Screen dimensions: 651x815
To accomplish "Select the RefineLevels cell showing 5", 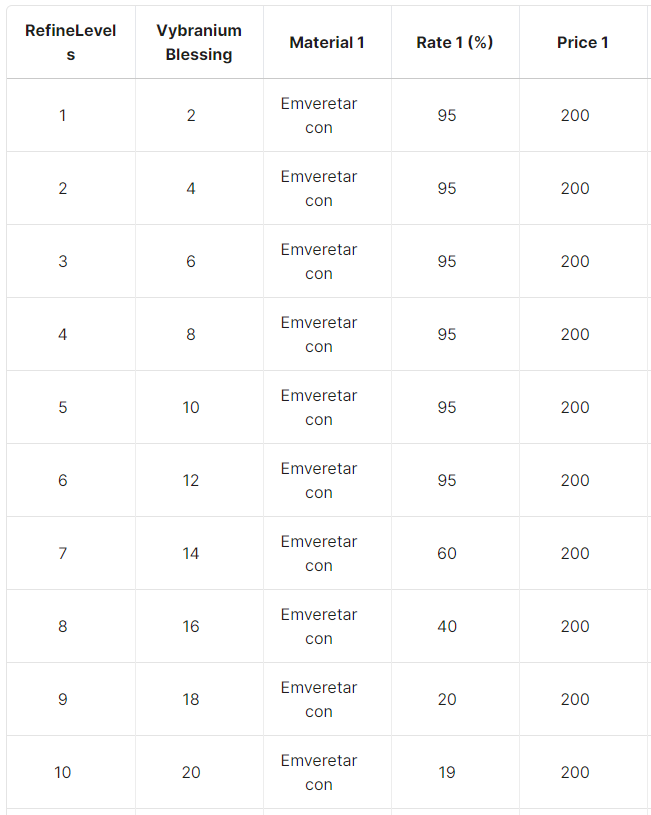I will click(x=63, y=407).
